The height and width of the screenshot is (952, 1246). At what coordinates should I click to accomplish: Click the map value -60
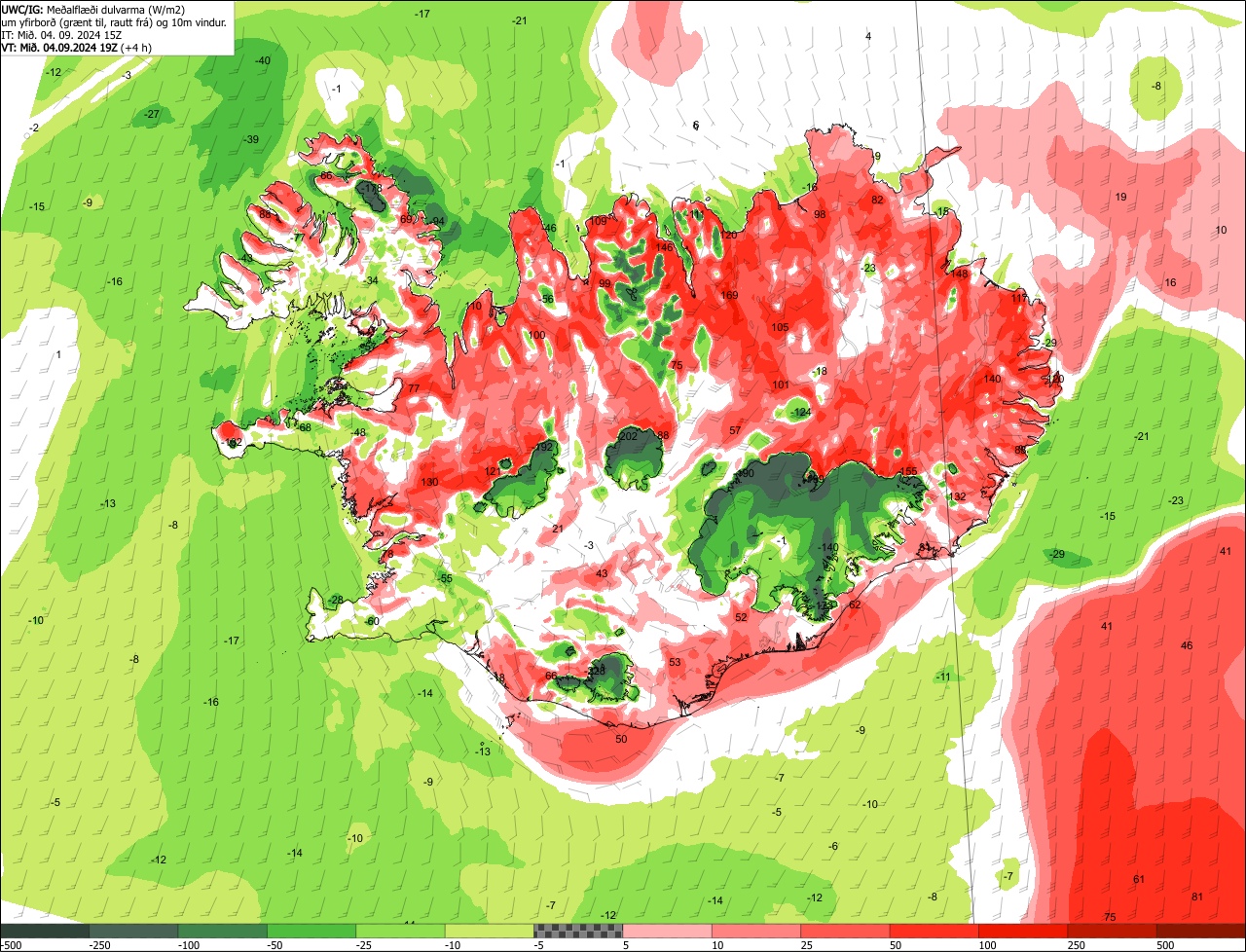coord(371,621)
